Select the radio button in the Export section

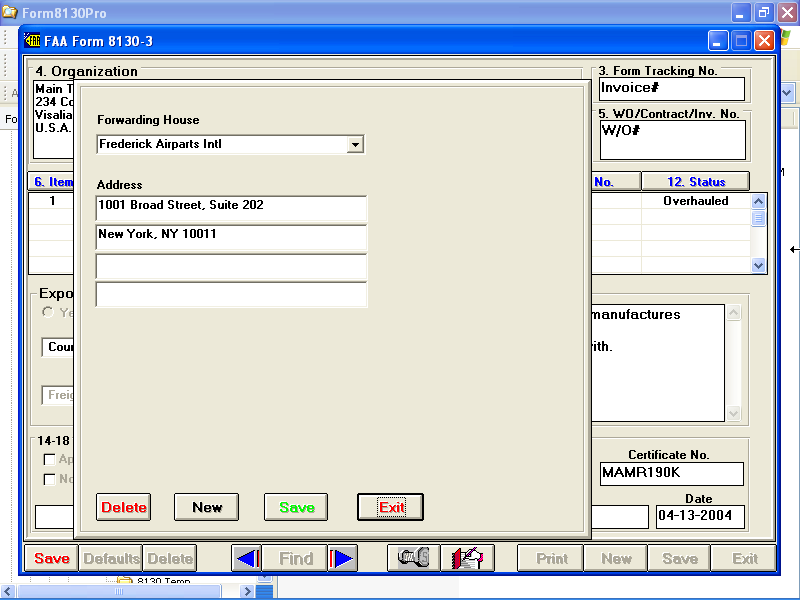pyautogui.click(x=47, y=313)
